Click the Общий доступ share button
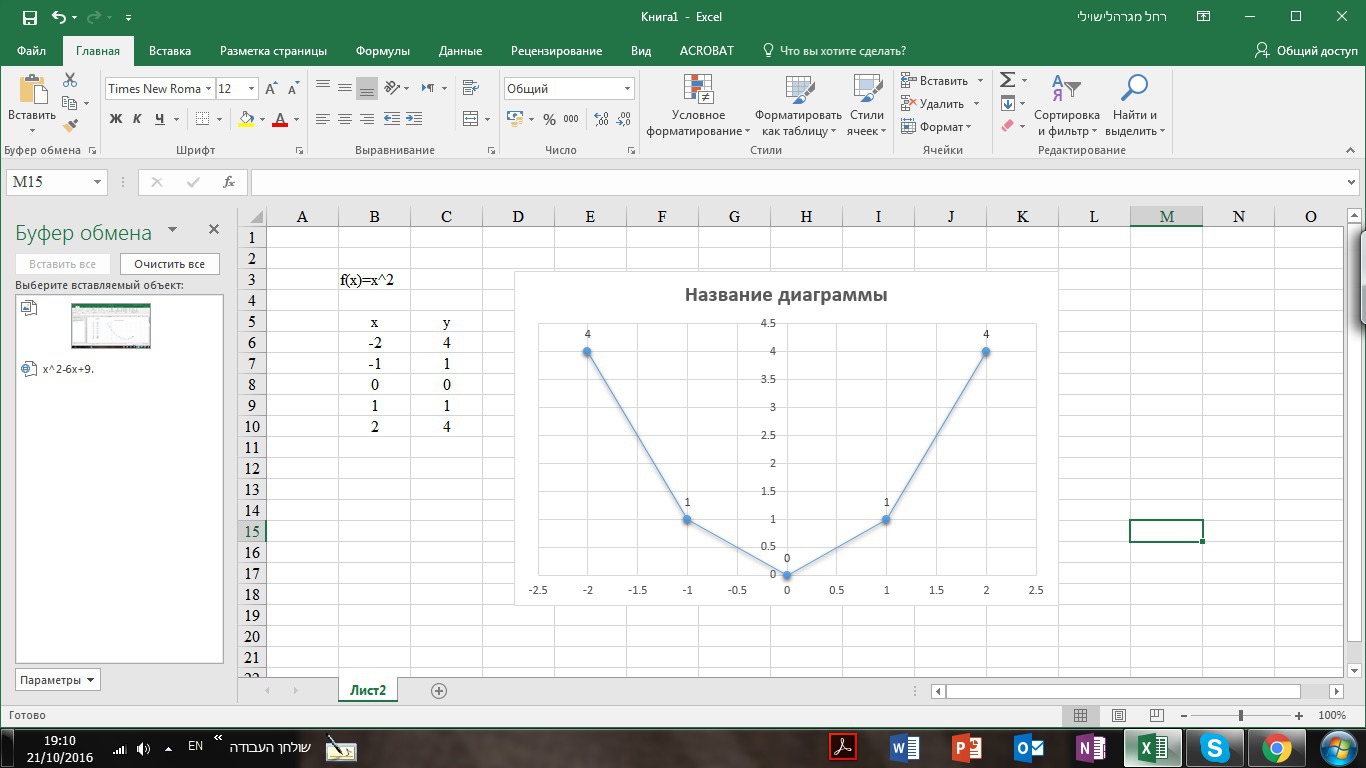Screen dimensions: 1366x768 tap(1306, 51)
